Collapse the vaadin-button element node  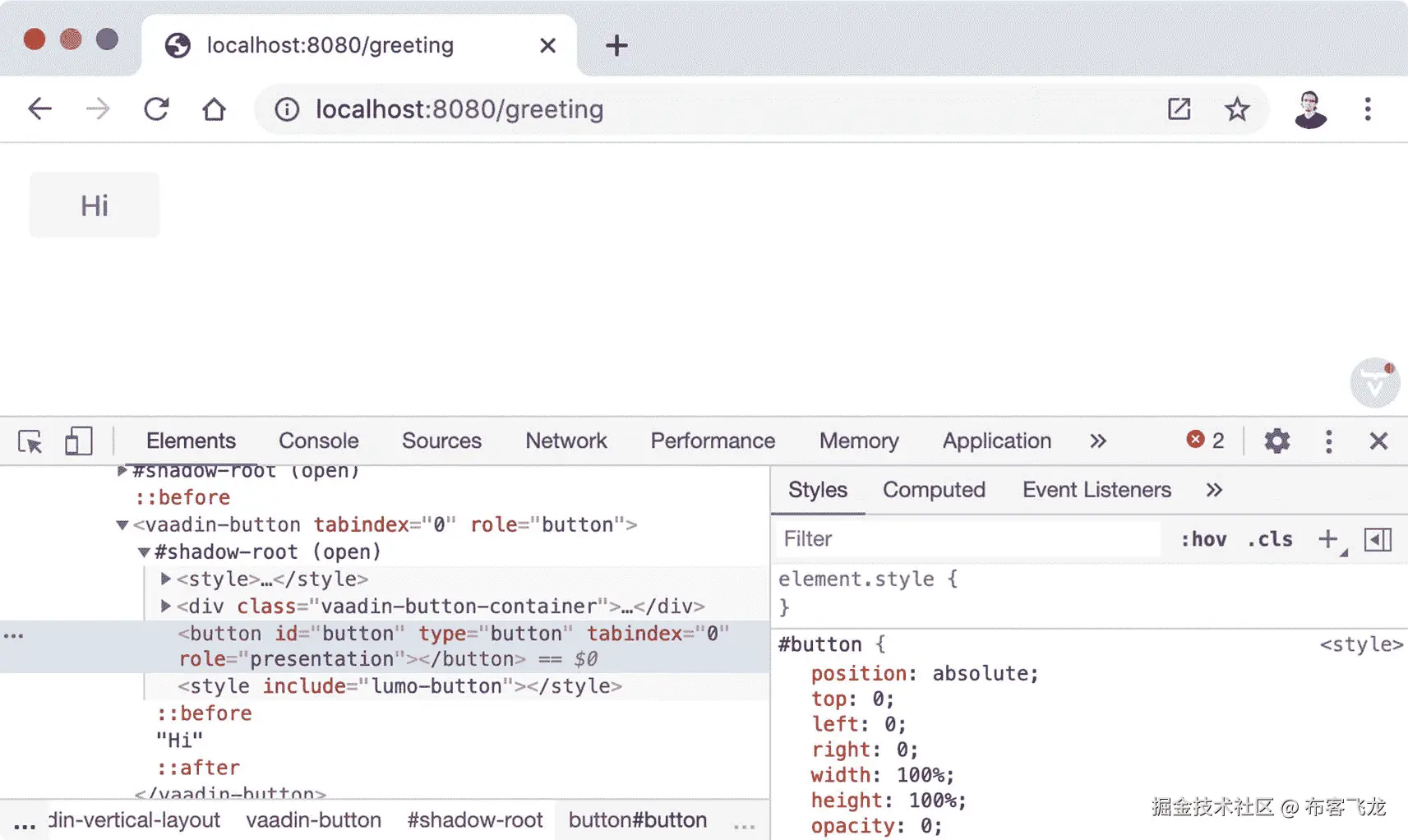point(122,525)
